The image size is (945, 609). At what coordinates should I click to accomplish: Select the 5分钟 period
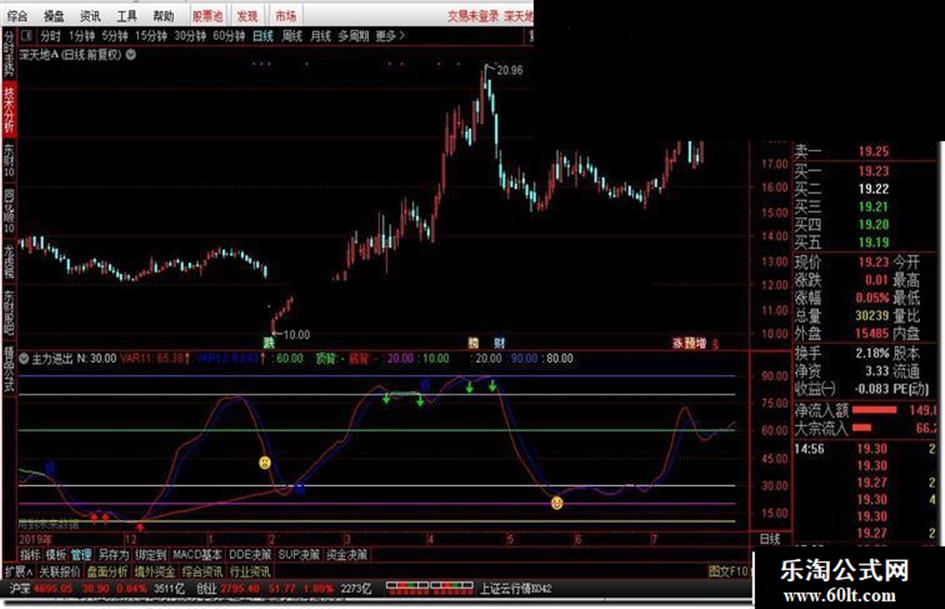point(115,36)
